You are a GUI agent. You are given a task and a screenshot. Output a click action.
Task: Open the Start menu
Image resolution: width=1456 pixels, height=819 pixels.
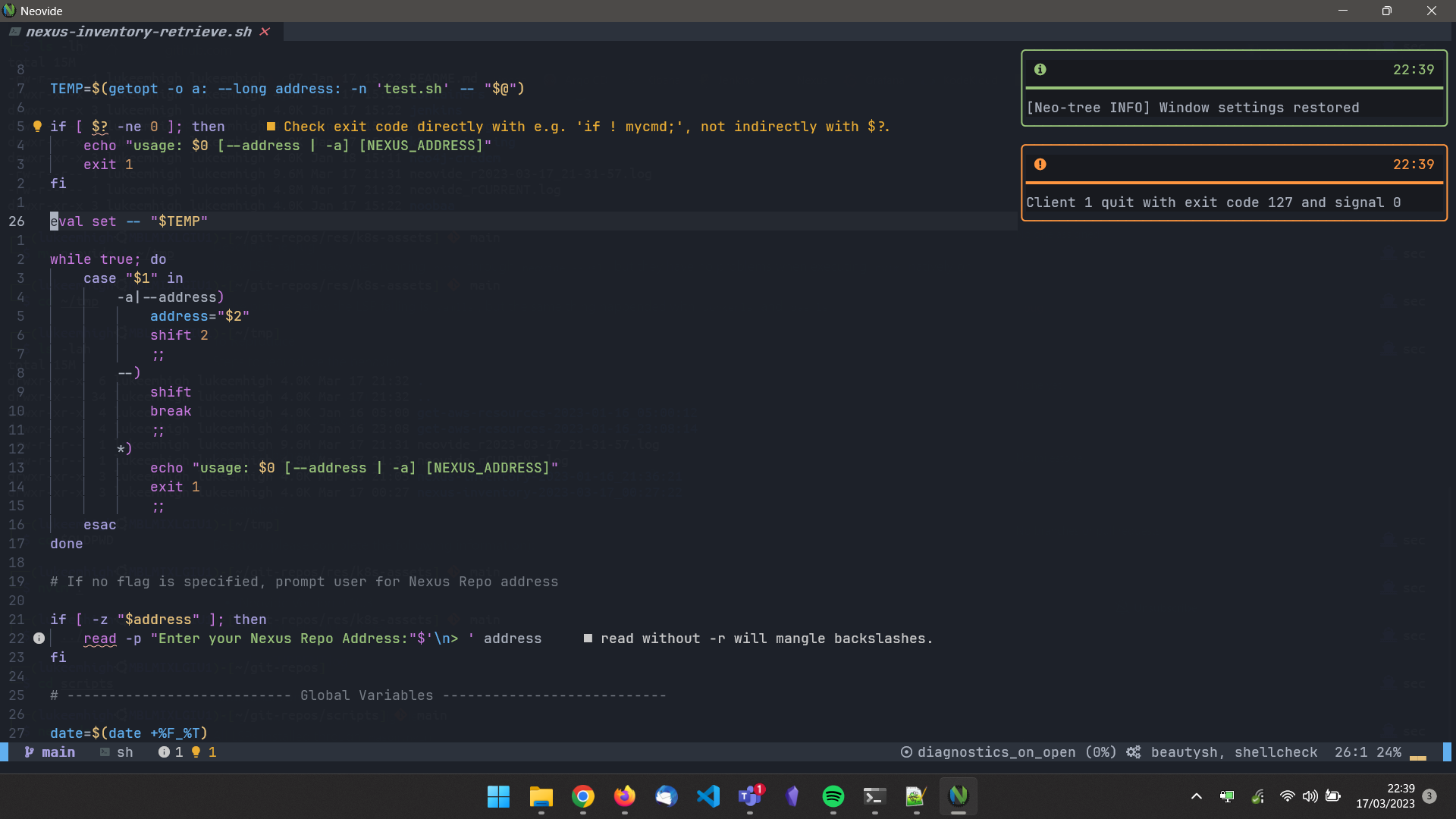[497, 796]
